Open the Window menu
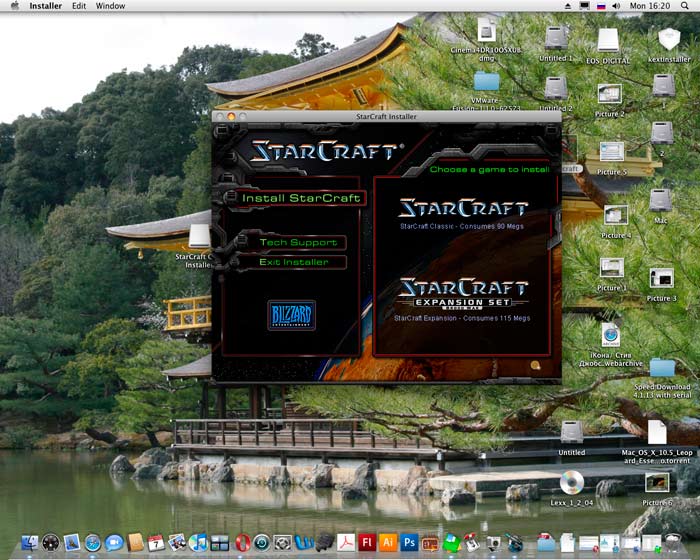The image size is (700, 560). [x=110, y=6]
